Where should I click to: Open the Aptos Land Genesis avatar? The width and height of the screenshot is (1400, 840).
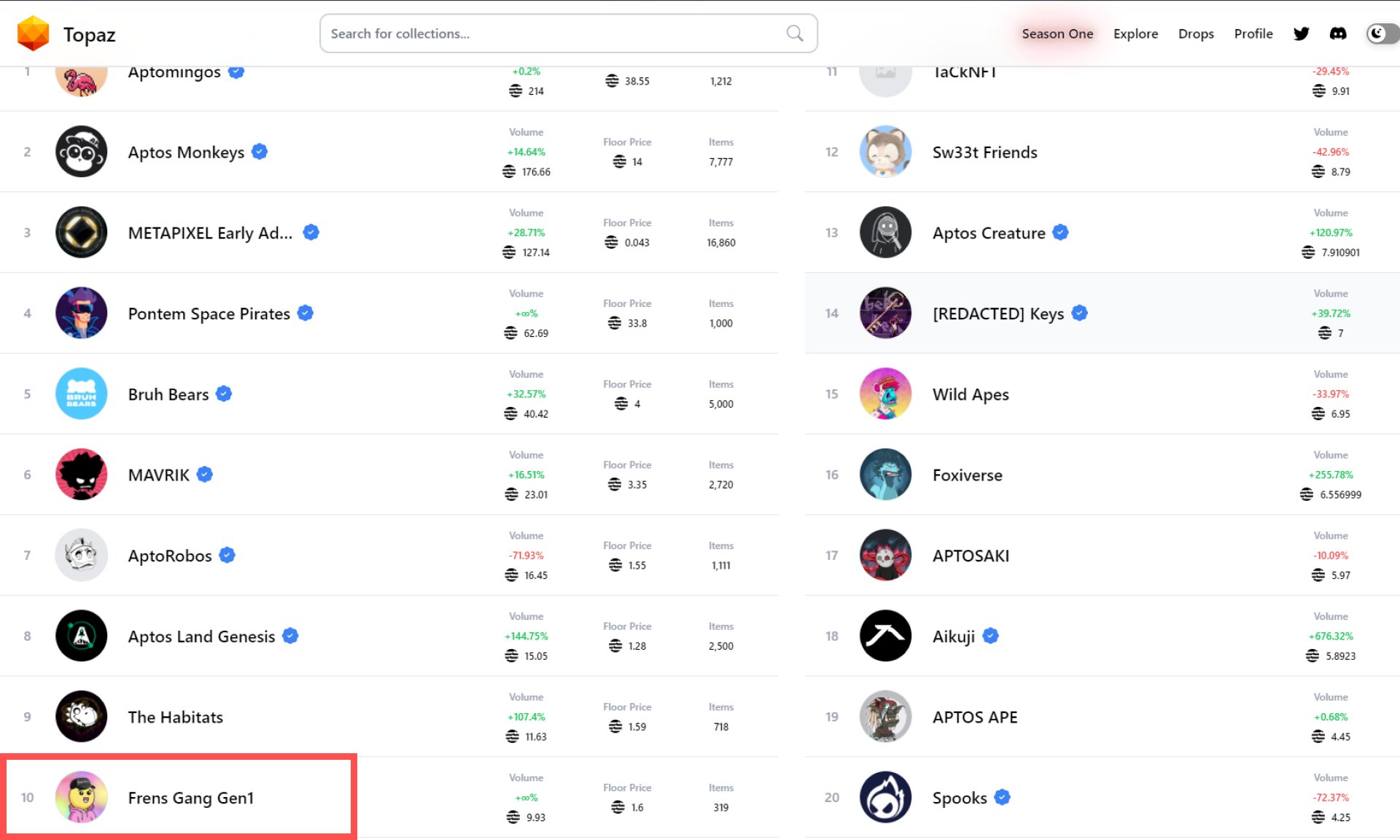82,636
